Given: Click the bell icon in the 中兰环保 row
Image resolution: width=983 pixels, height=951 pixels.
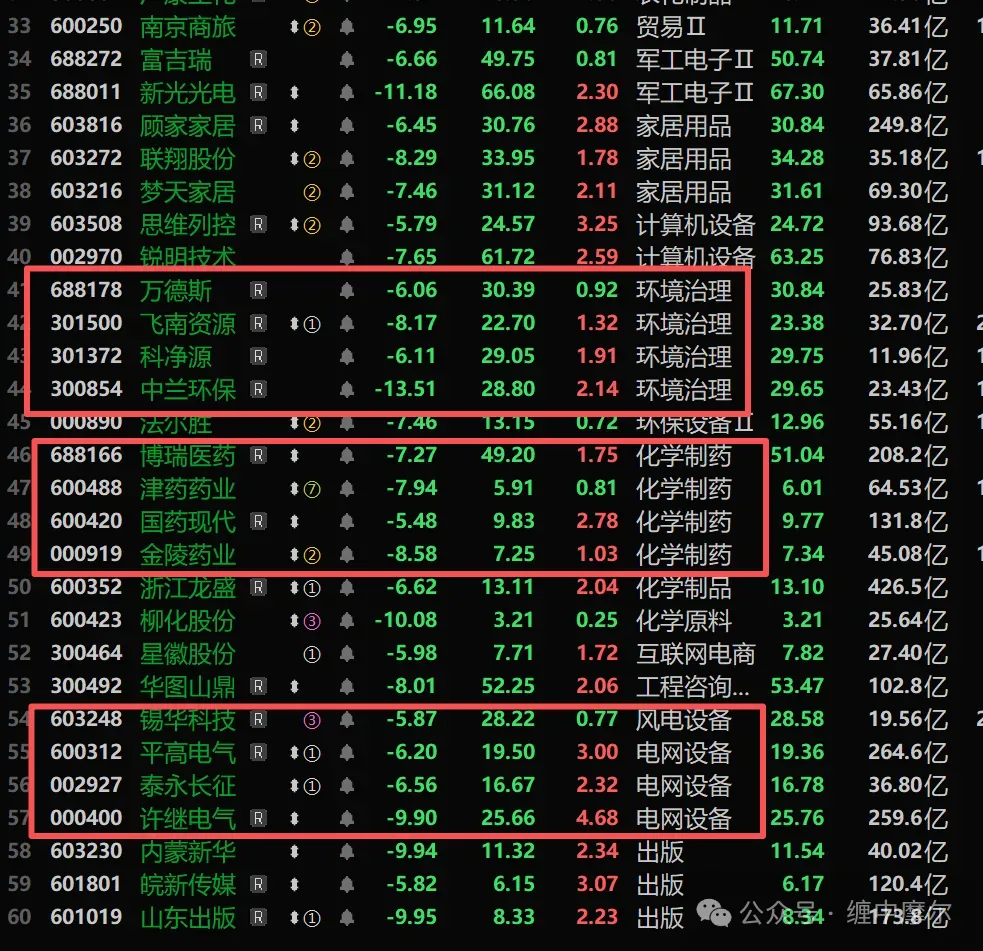Looking at the screenshot, I should click(347, 389).
